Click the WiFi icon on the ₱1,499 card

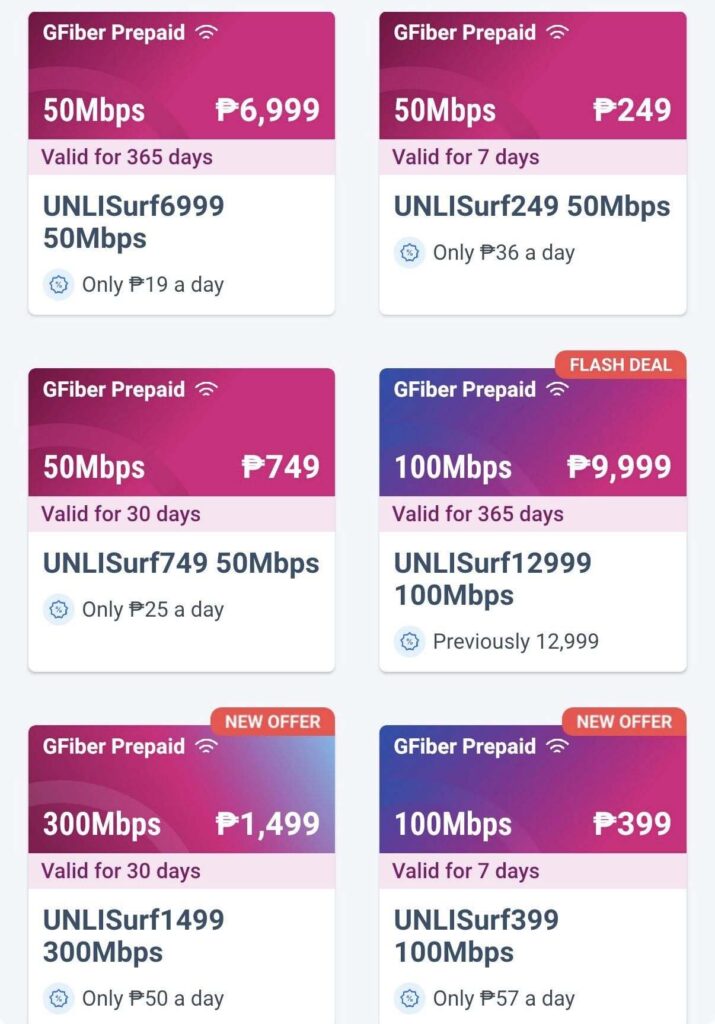tap(207, 746)
